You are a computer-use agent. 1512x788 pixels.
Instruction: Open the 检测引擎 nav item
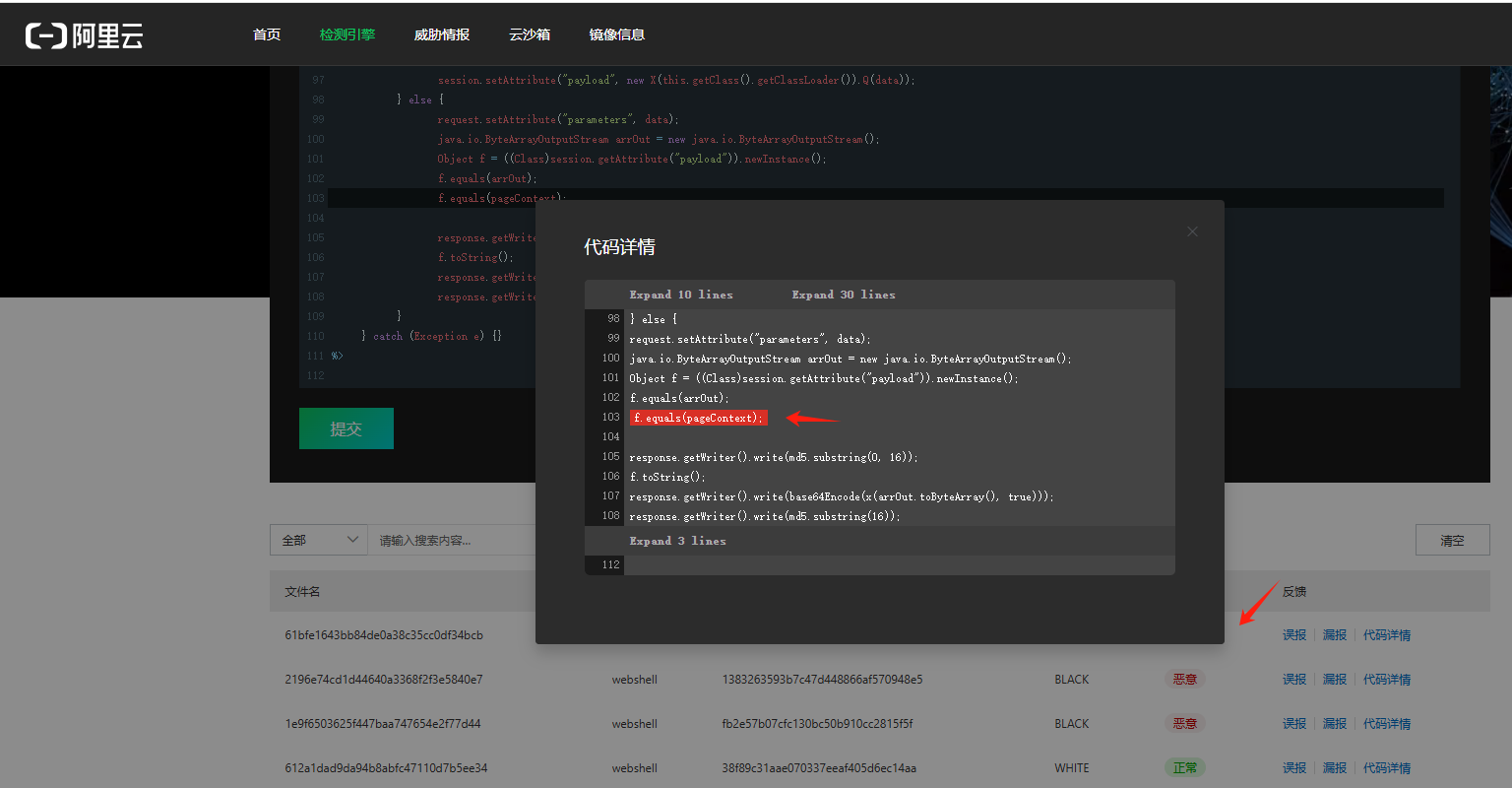click(347, 34)
